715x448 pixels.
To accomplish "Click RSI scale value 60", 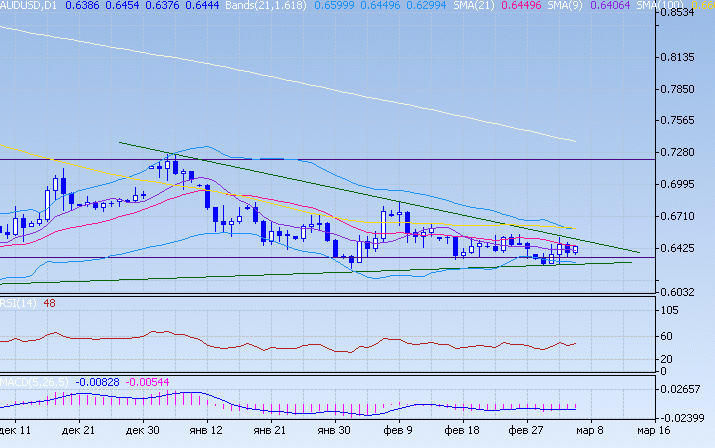I will [664, 336].
